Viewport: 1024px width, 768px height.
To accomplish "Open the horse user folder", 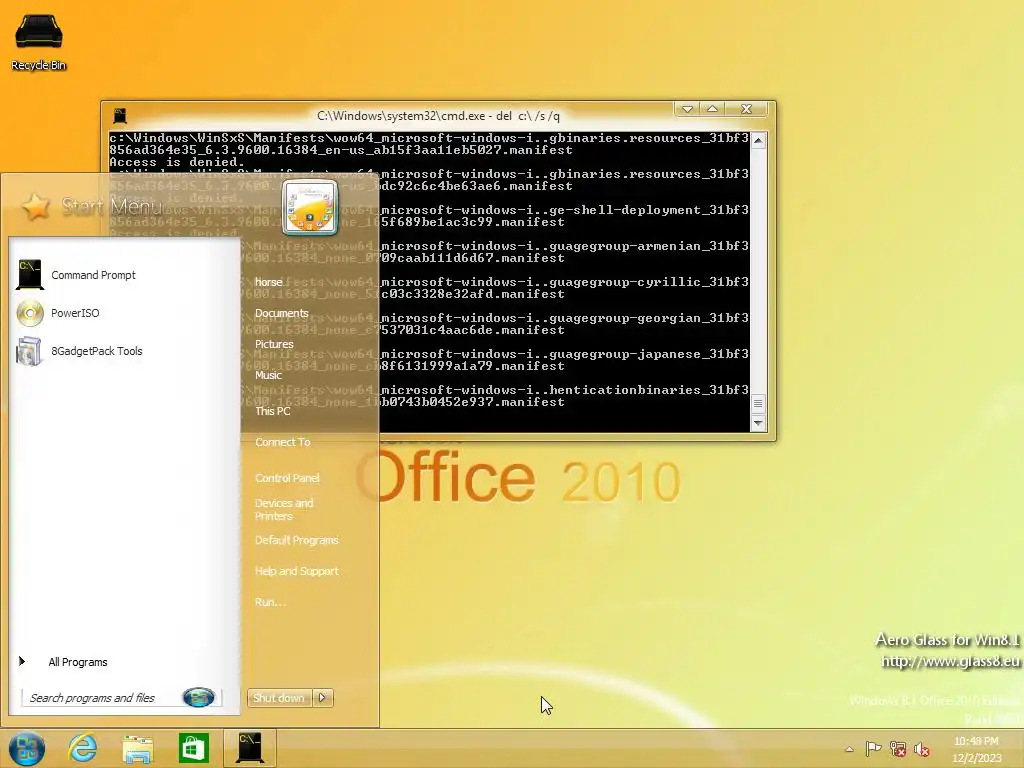I will (x=268, y=282).
